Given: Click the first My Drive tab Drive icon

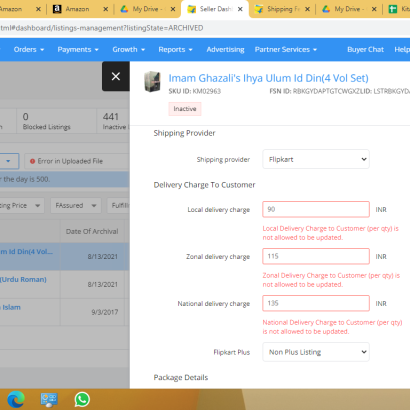Looking at the screenshot, I should [124, 9].
